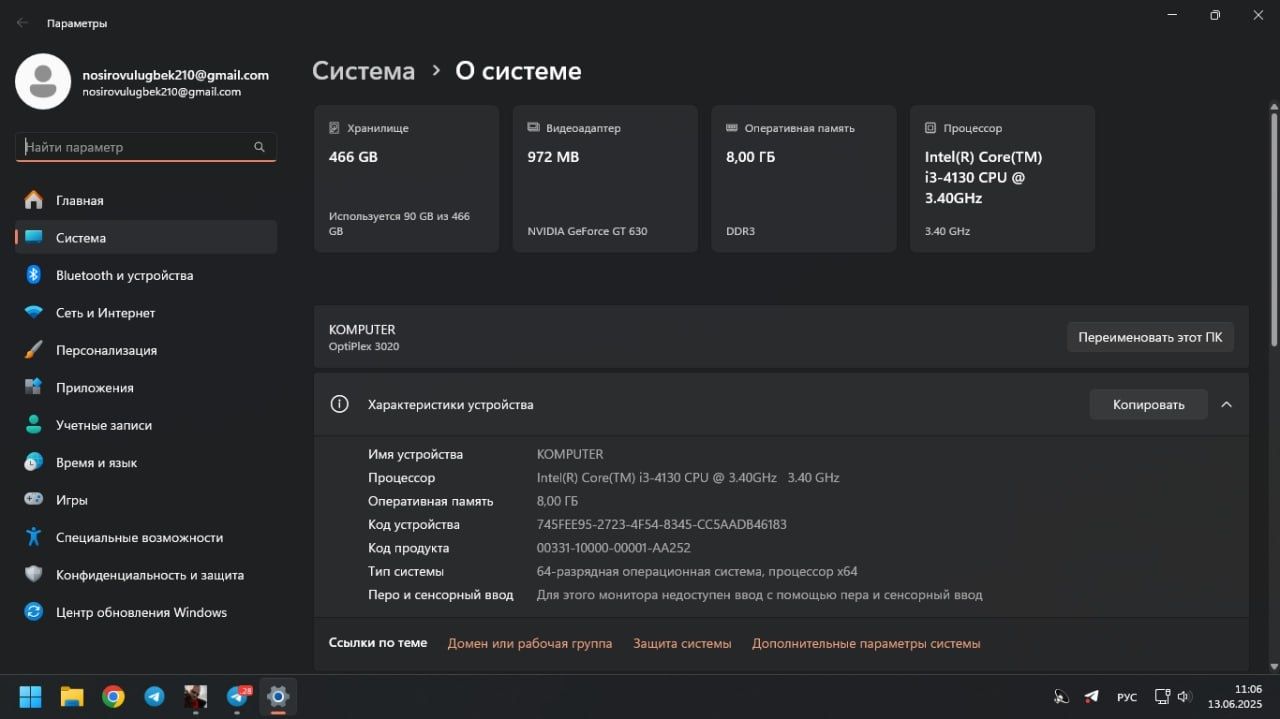1280x719 pixels.
Task: Click the Accessibility figure icon
Action: 34,537
